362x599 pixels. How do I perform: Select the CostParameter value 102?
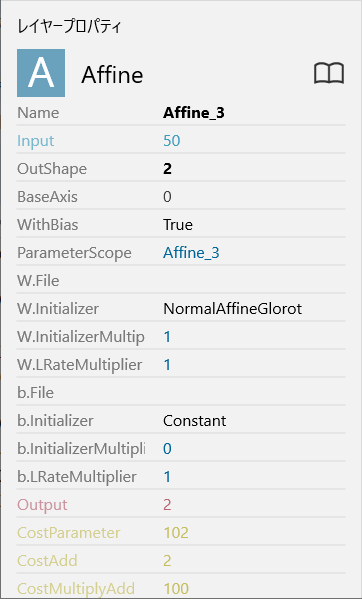(176, 533)
